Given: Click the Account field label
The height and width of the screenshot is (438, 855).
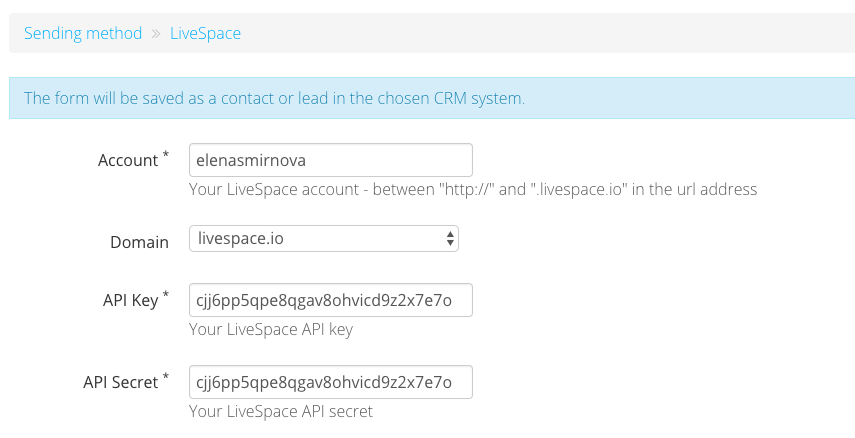Looking at the screenshot, I should (x=128, y=160).
